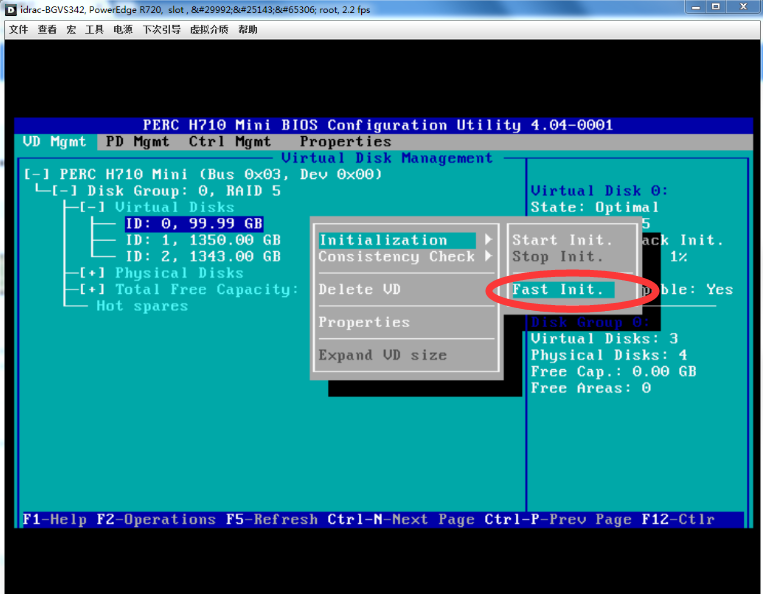Click the F2-Operations hint
This screenshot has width=763, height=594.
pos(156,520)
